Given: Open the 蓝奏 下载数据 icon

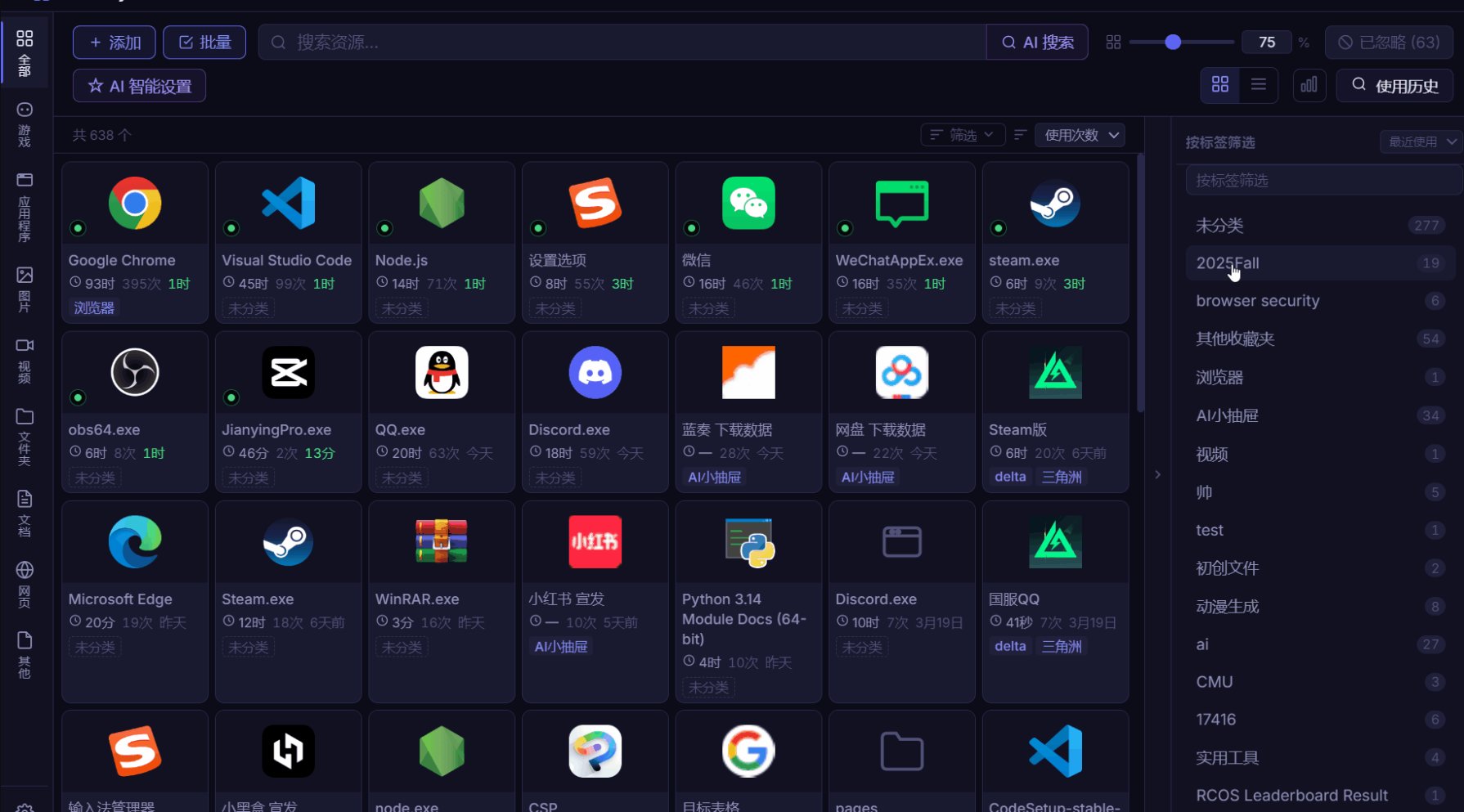Looking at the screenshot, I should tap(748, 372).
